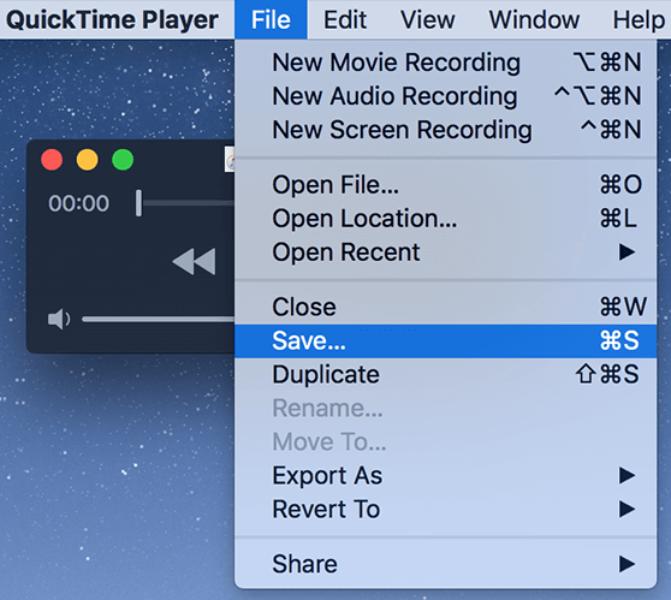Click the playback timeline scrubber handle
Image resolution: width=671 pixels, height=600 pixels.
click(139, 203)
